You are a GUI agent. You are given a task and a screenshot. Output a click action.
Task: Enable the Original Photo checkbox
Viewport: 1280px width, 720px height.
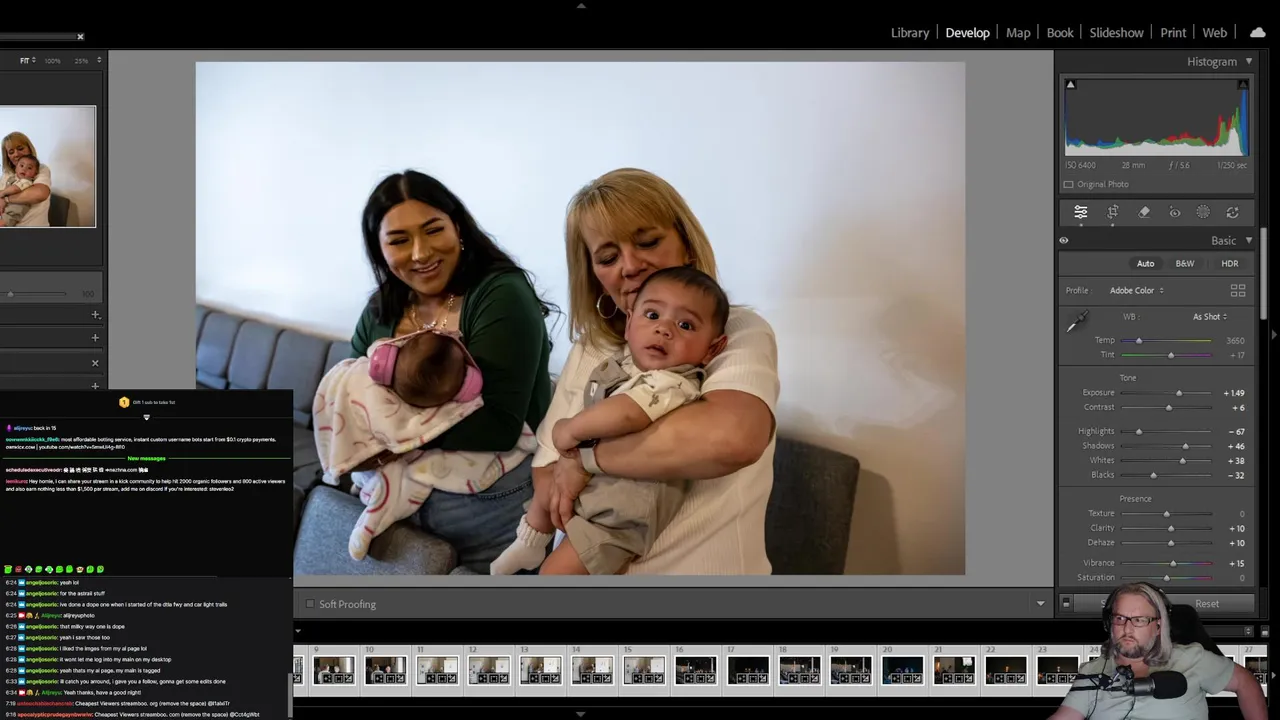click(x=1069, y=184)
